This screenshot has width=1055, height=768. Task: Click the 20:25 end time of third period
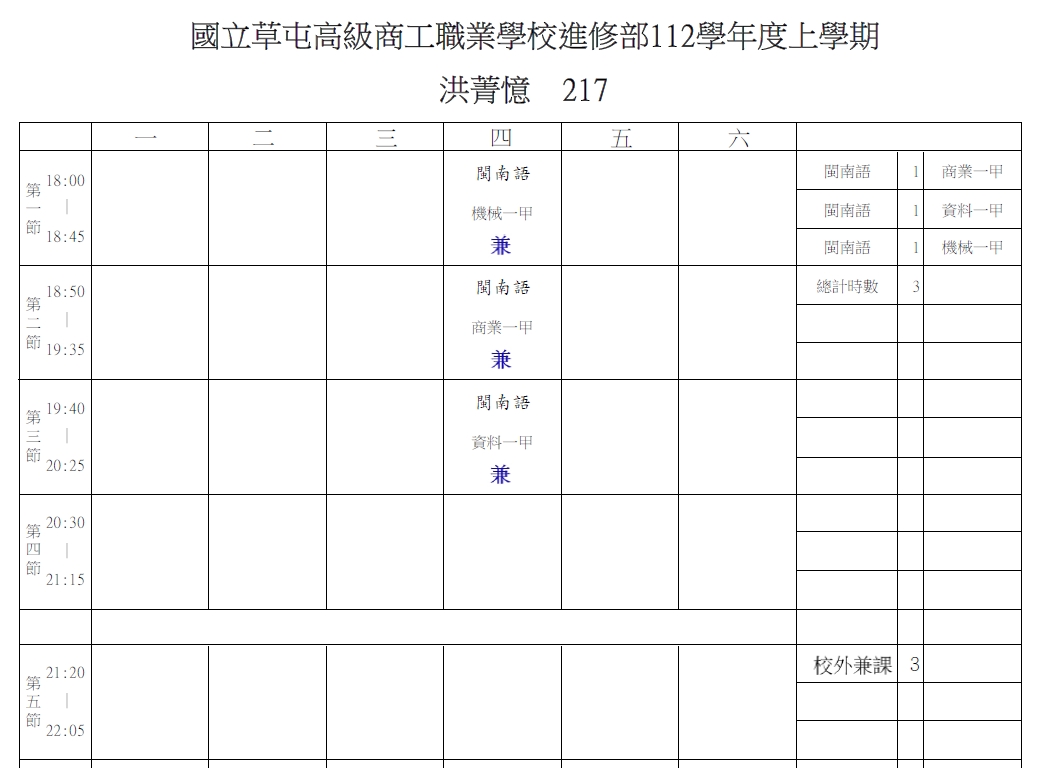click(x=65, y=465)
